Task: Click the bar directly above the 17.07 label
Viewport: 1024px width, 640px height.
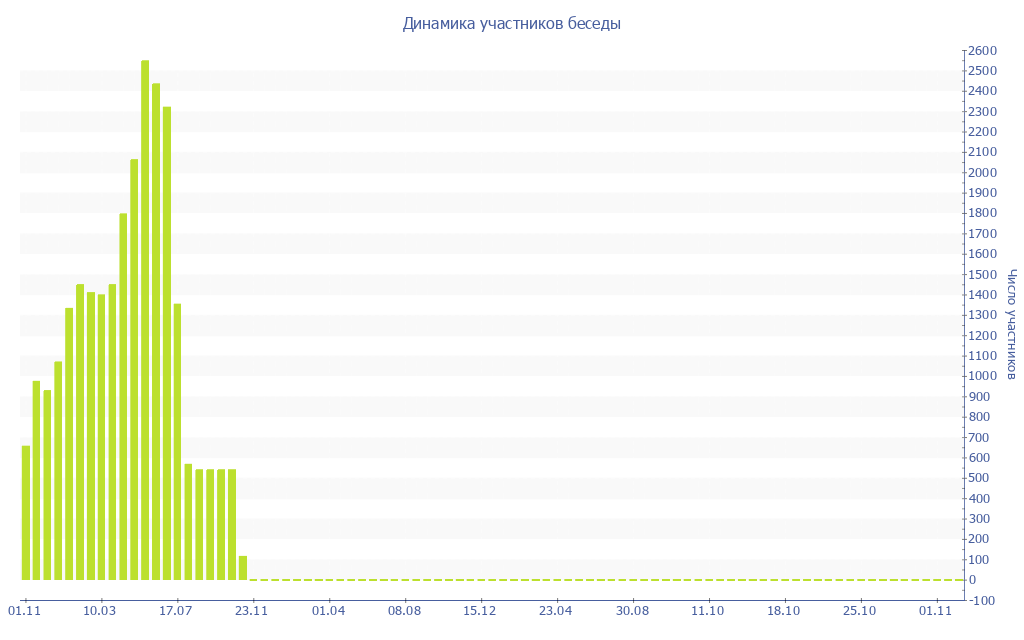Action: (x=177, y=441)
